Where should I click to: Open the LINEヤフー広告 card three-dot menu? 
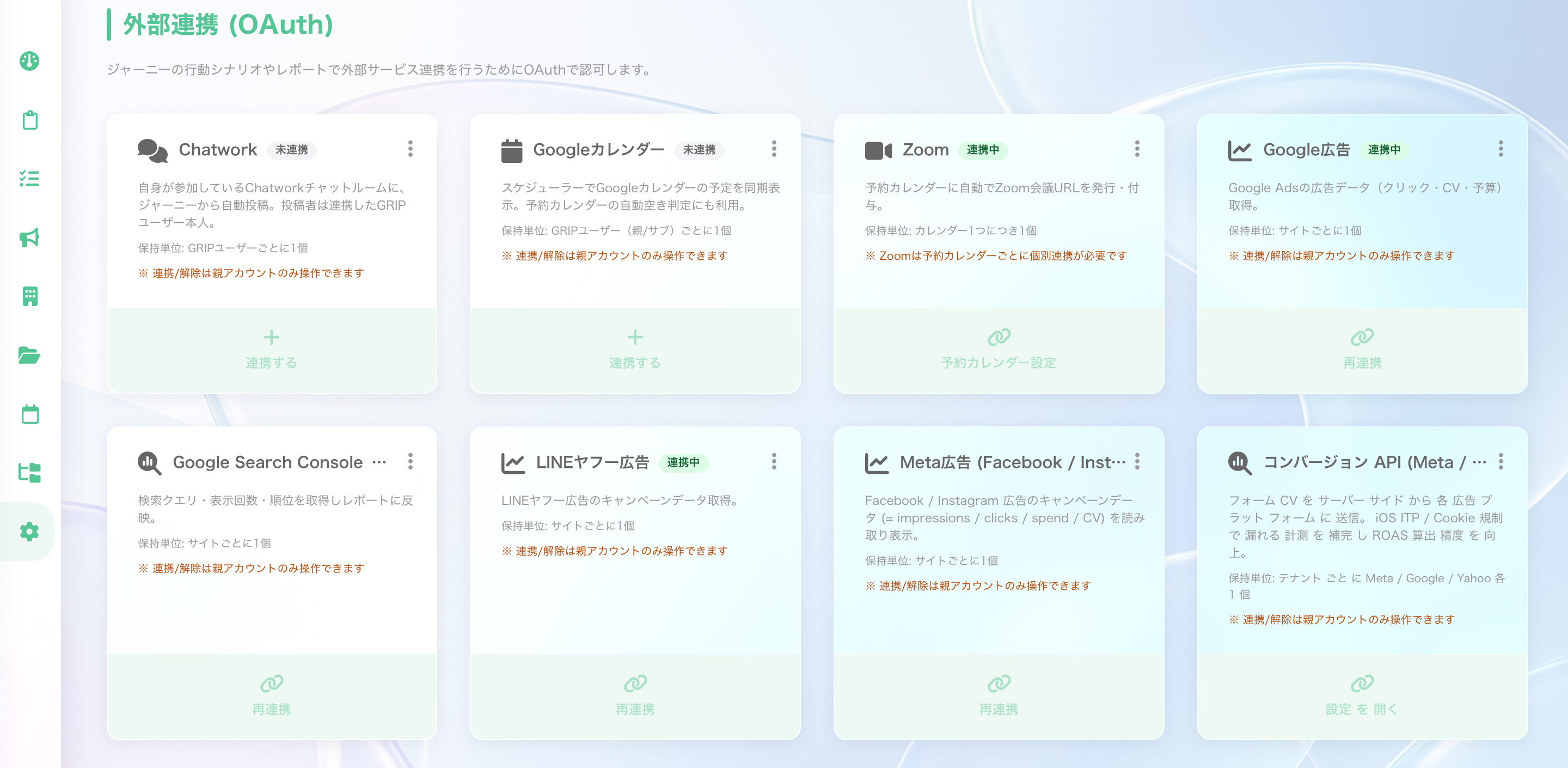click(774, 462)
